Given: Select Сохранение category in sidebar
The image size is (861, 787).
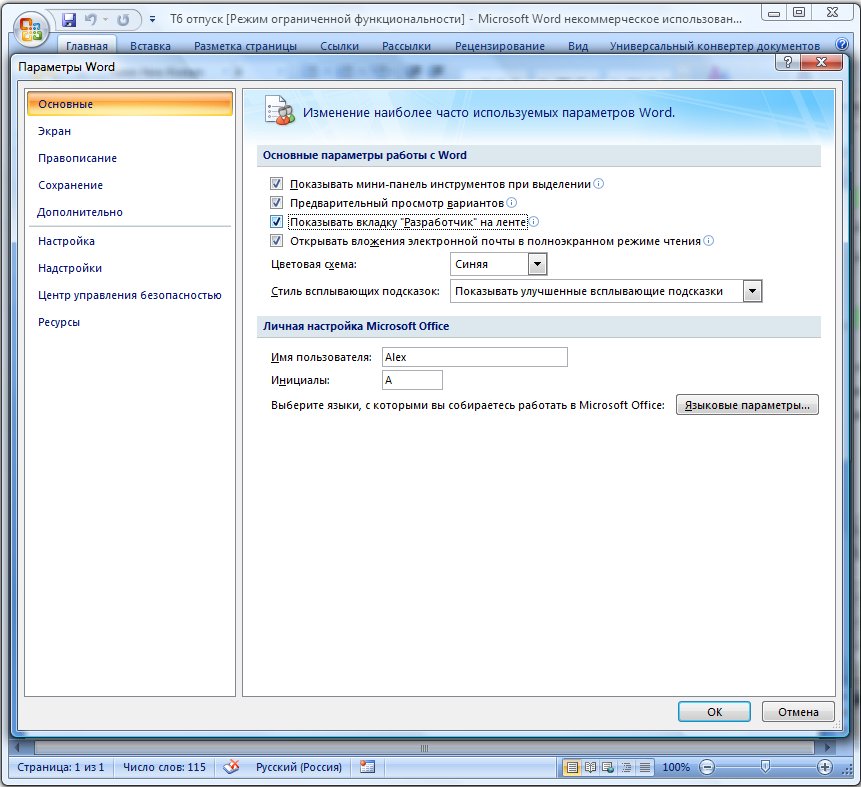Looking at the screenshot, I should (130, 185).
